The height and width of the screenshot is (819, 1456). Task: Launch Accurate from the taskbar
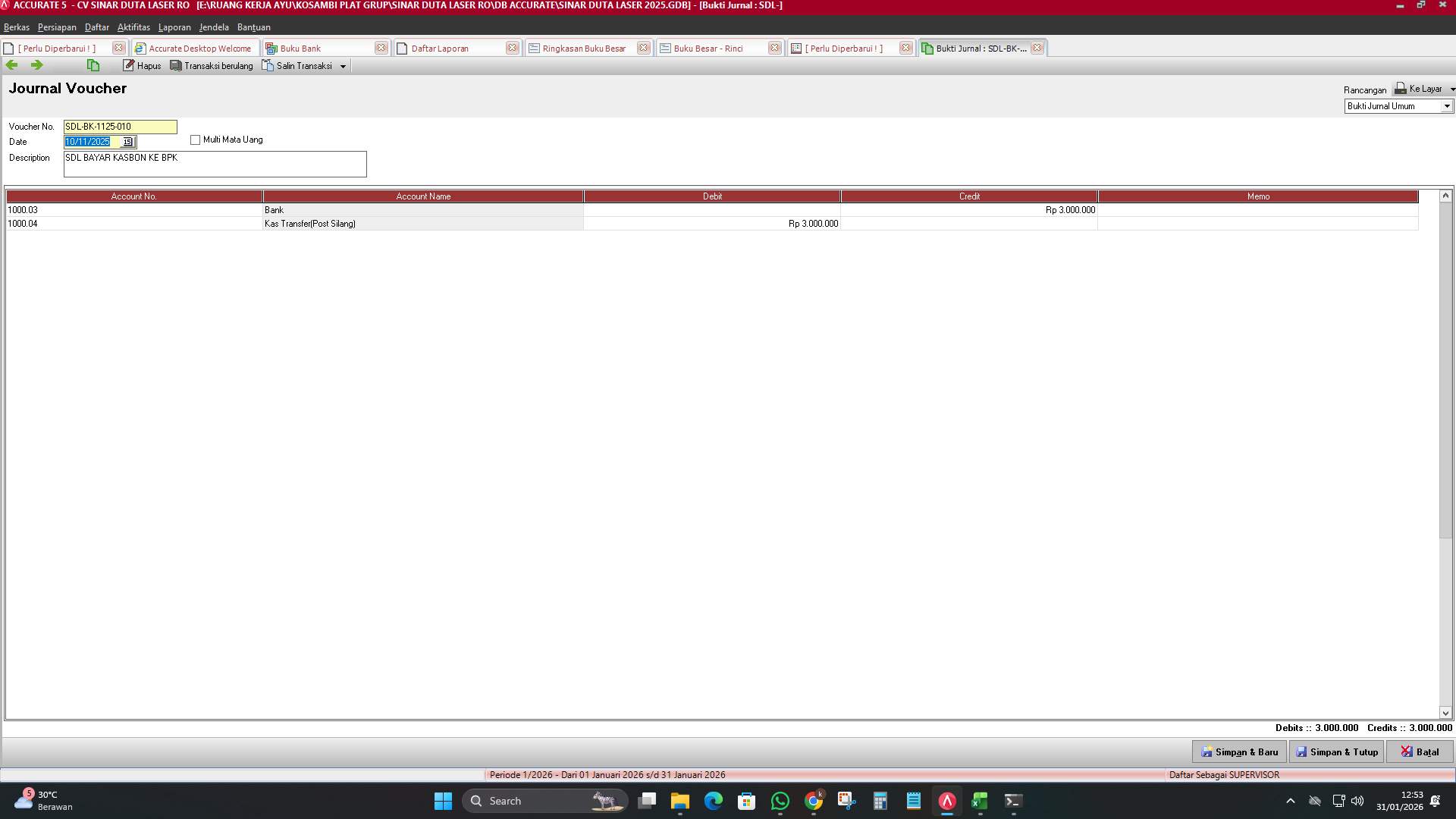946,801
